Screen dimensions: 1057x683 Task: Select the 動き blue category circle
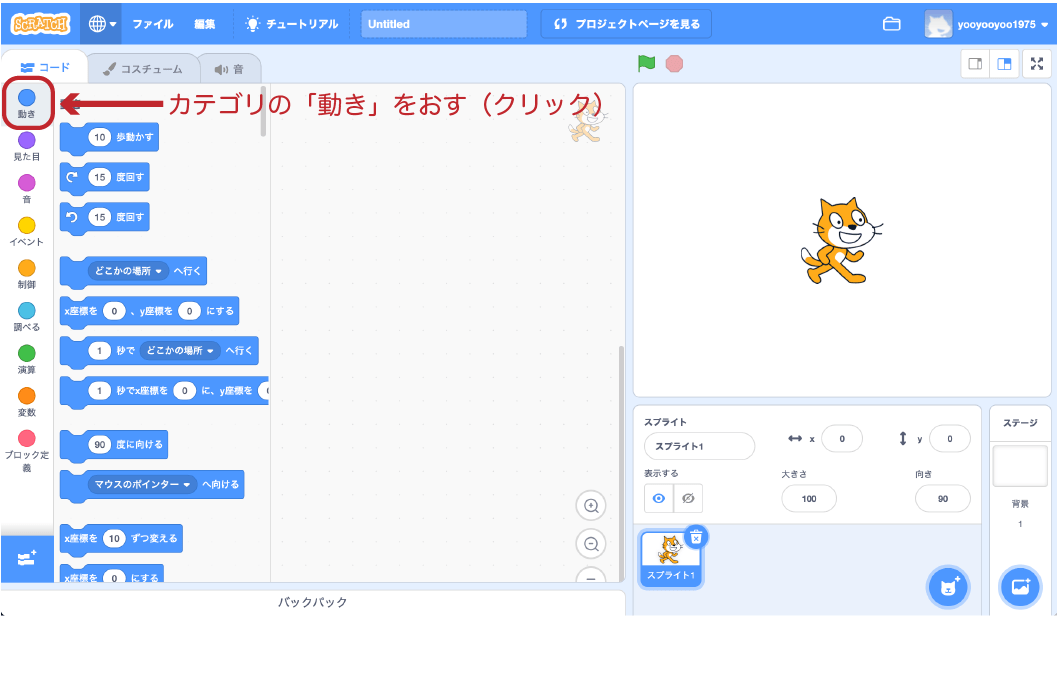27,98
